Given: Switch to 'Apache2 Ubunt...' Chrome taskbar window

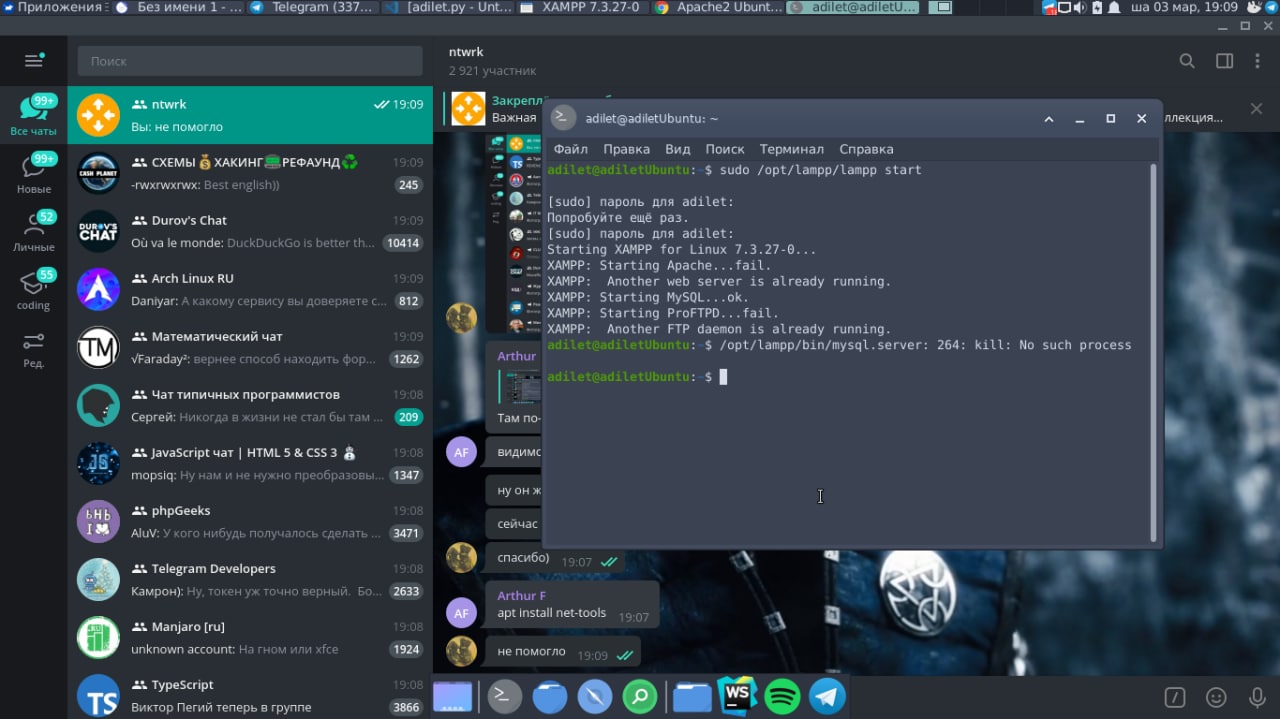Looking at the screenshot, I should 717,7.
